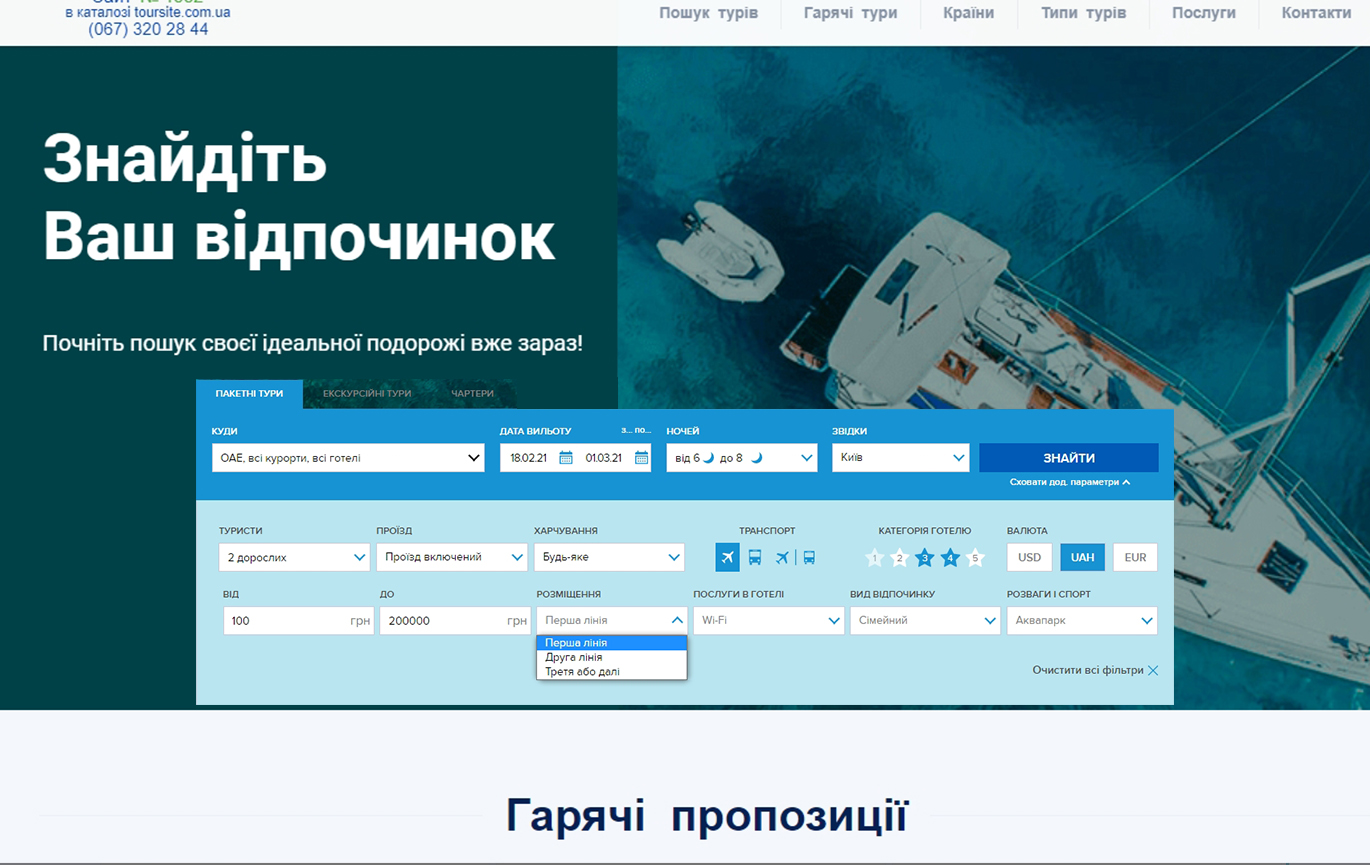Open the Розваги і спорт dropdown
This screenshot has height=865, width=1370.
click(1082, 620)
